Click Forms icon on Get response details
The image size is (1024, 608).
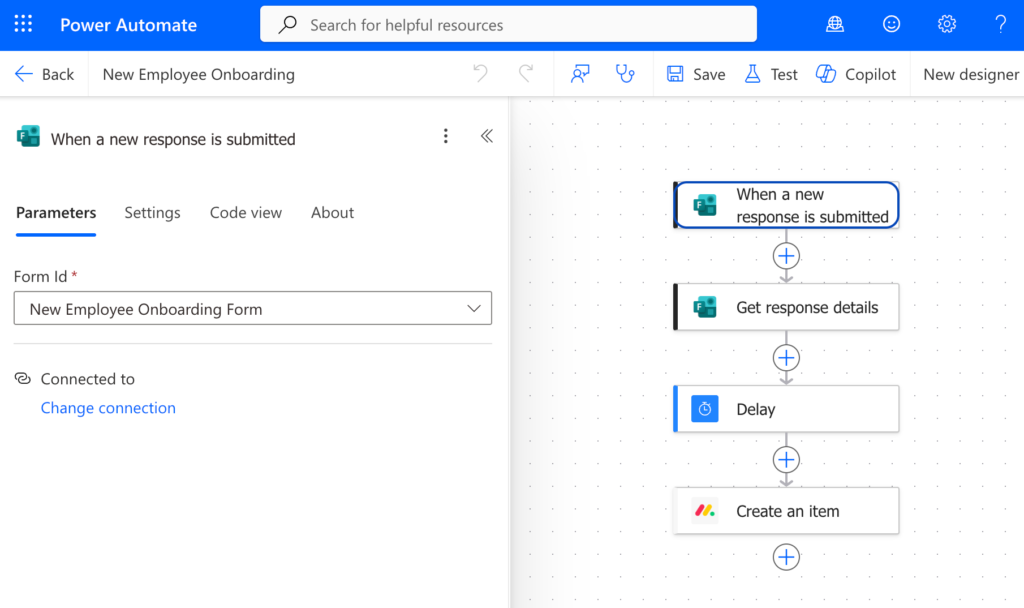[705, 307]
